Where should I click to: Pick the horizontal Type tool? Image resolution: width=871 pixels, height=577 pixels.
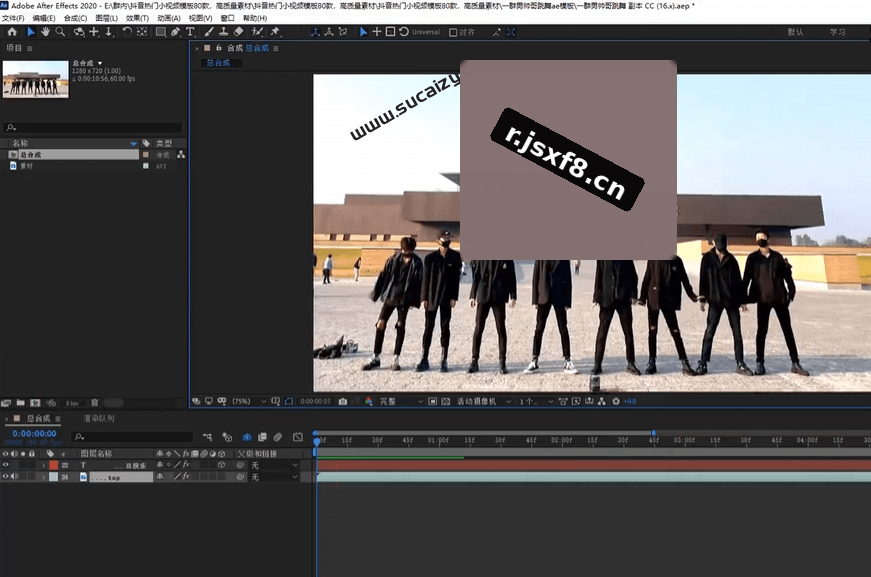[x=190, y=32]
